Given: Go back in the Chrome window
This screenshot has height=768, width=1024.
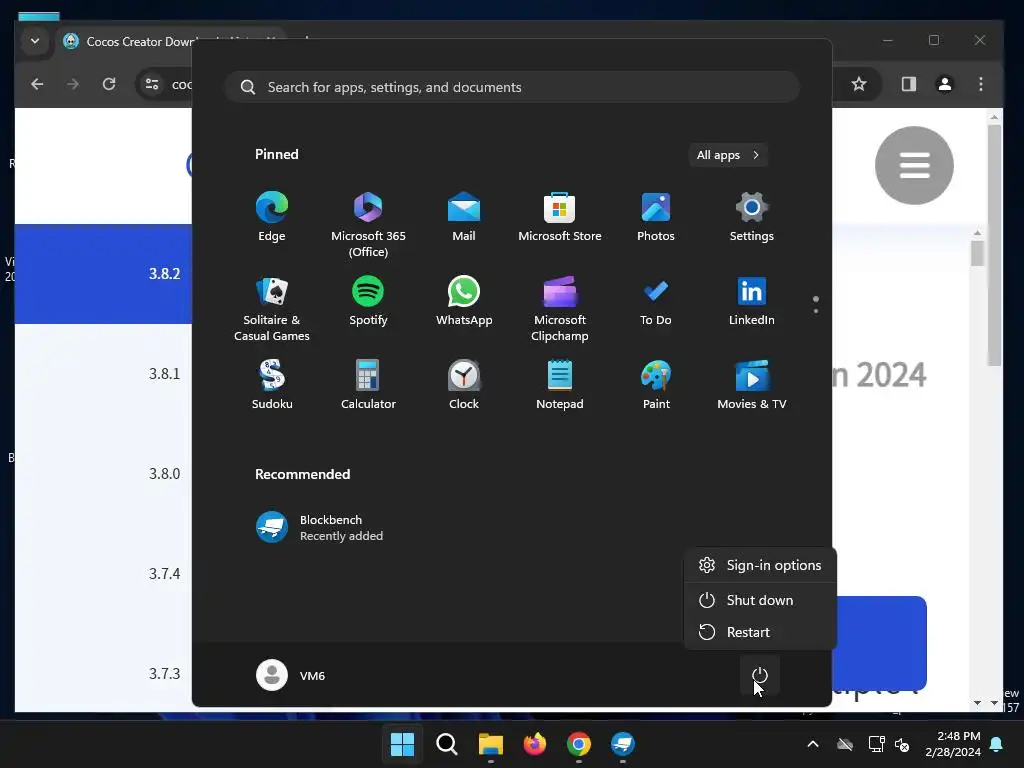Looking at the screenshot, I should [37, 84].
